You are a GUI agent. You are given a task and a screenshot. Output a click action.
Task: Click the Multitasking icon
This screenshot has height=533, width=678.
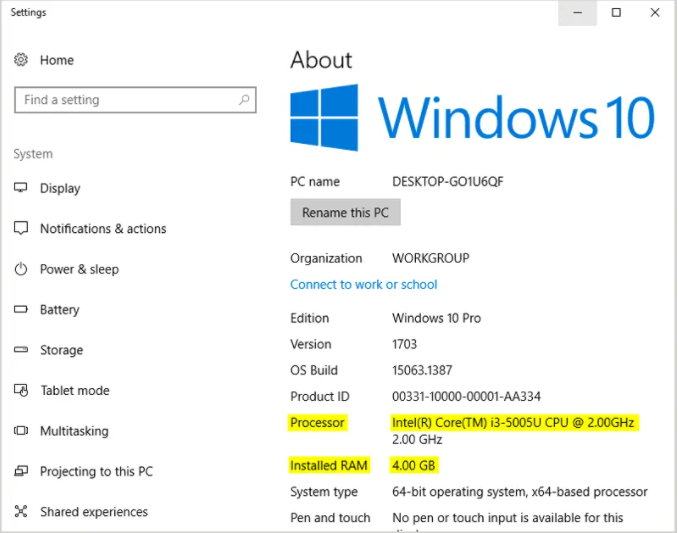coord(21,431)
